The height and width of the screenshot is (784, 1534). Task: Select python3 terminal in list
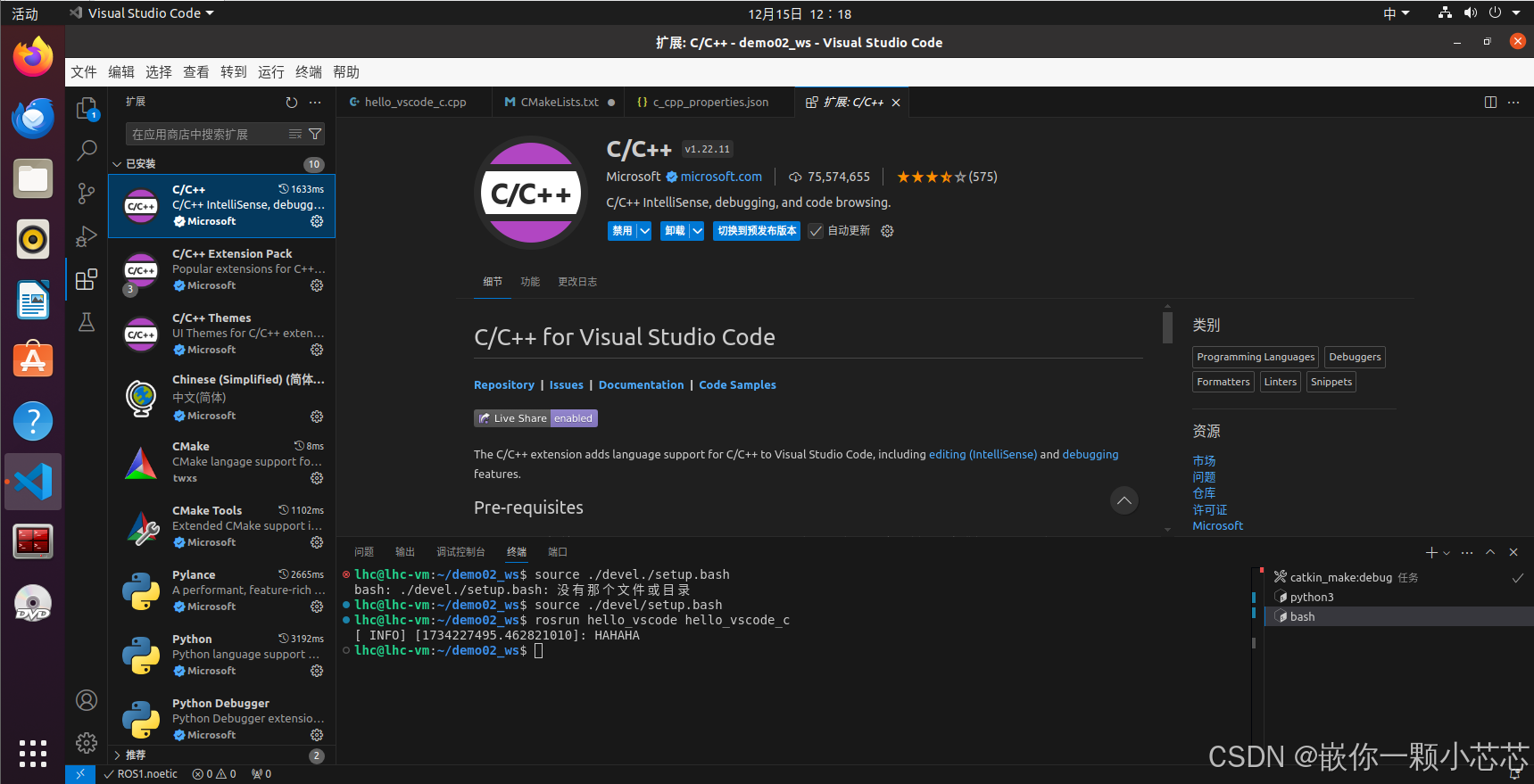pyautogui.click(x=1311, y=598)
